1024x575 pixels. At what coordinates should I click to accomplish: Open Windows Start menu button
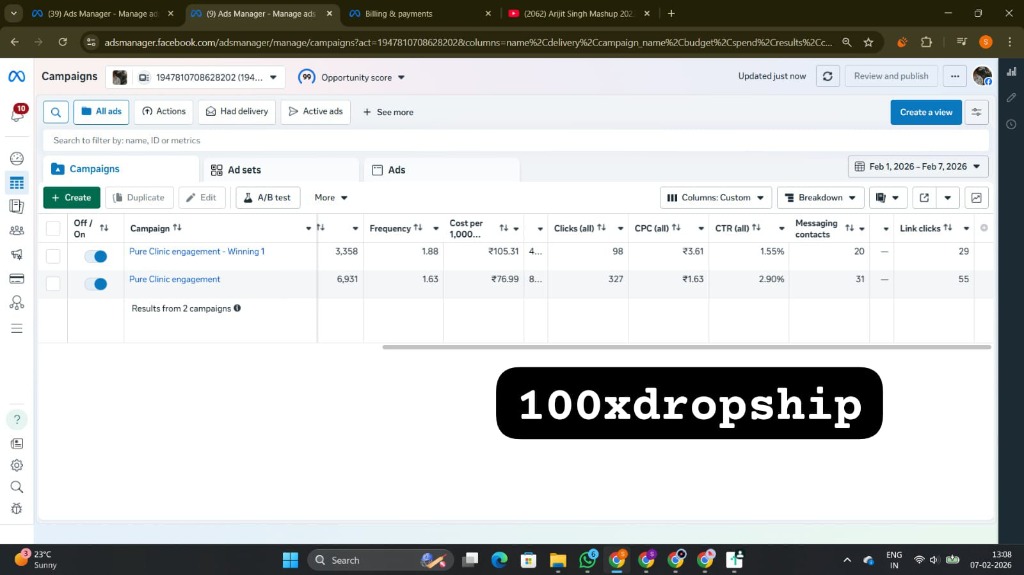point(290,560)
